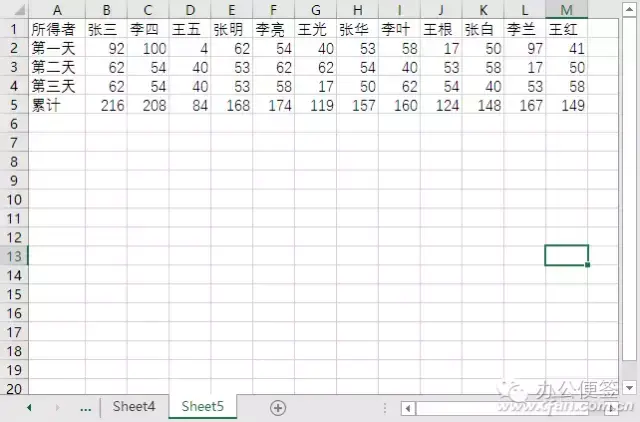This screenshot has height=422, width=640.
Task: Click total cell 157
Action: (358, 105)
